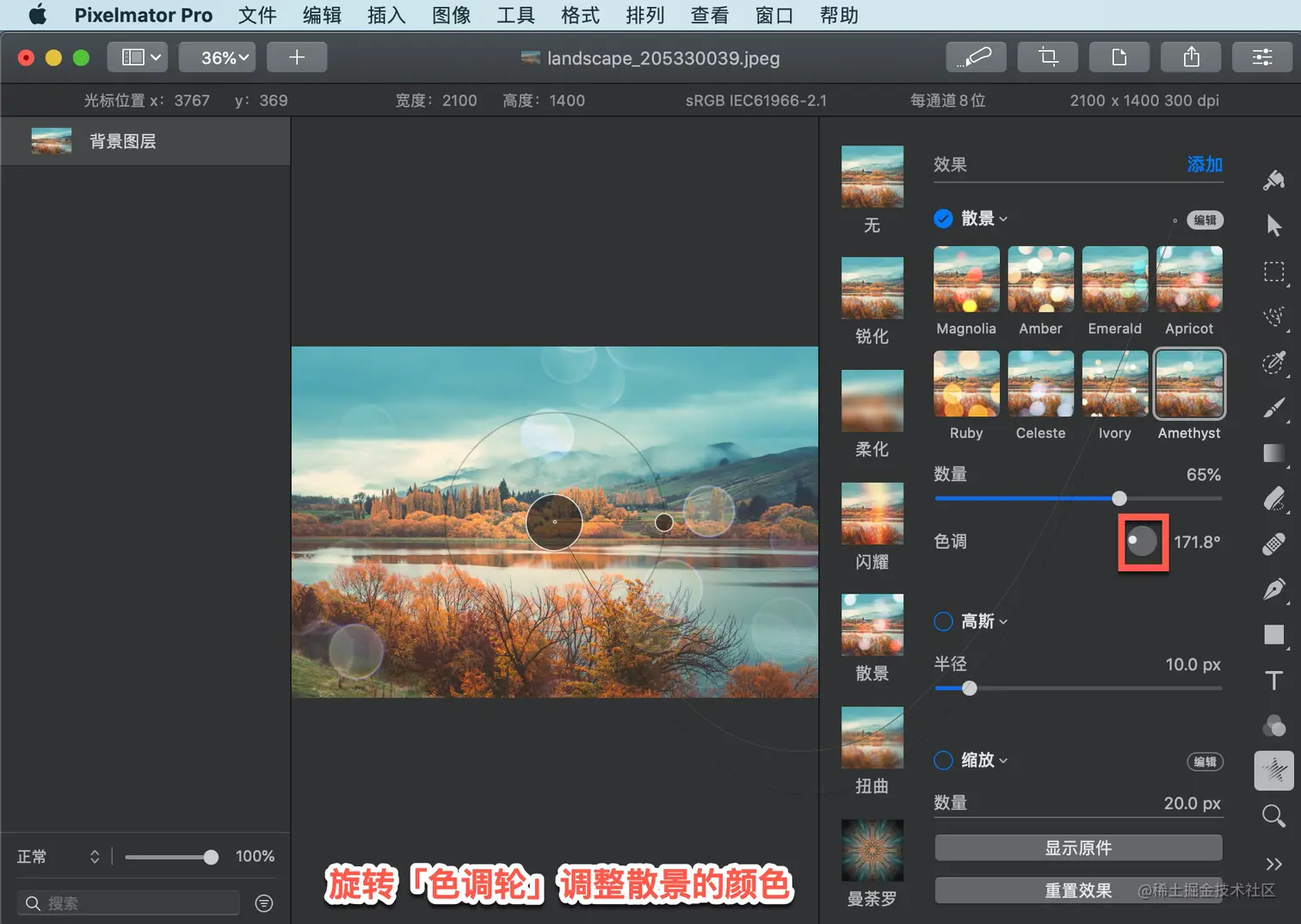Click the 搜索 layer search field
This screenshot has width=1301, height=924.
(x=128, y=902)
